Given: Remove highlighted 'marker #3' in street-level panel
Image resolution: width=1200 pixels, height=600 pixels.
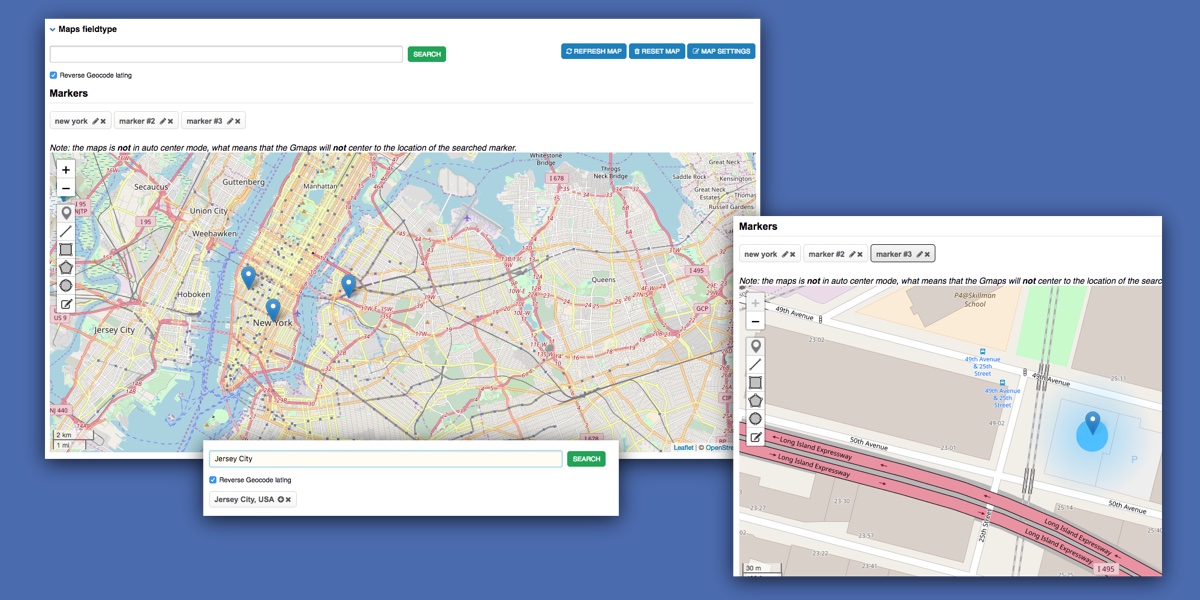Looking at the screenshot, I should [927, 254].
